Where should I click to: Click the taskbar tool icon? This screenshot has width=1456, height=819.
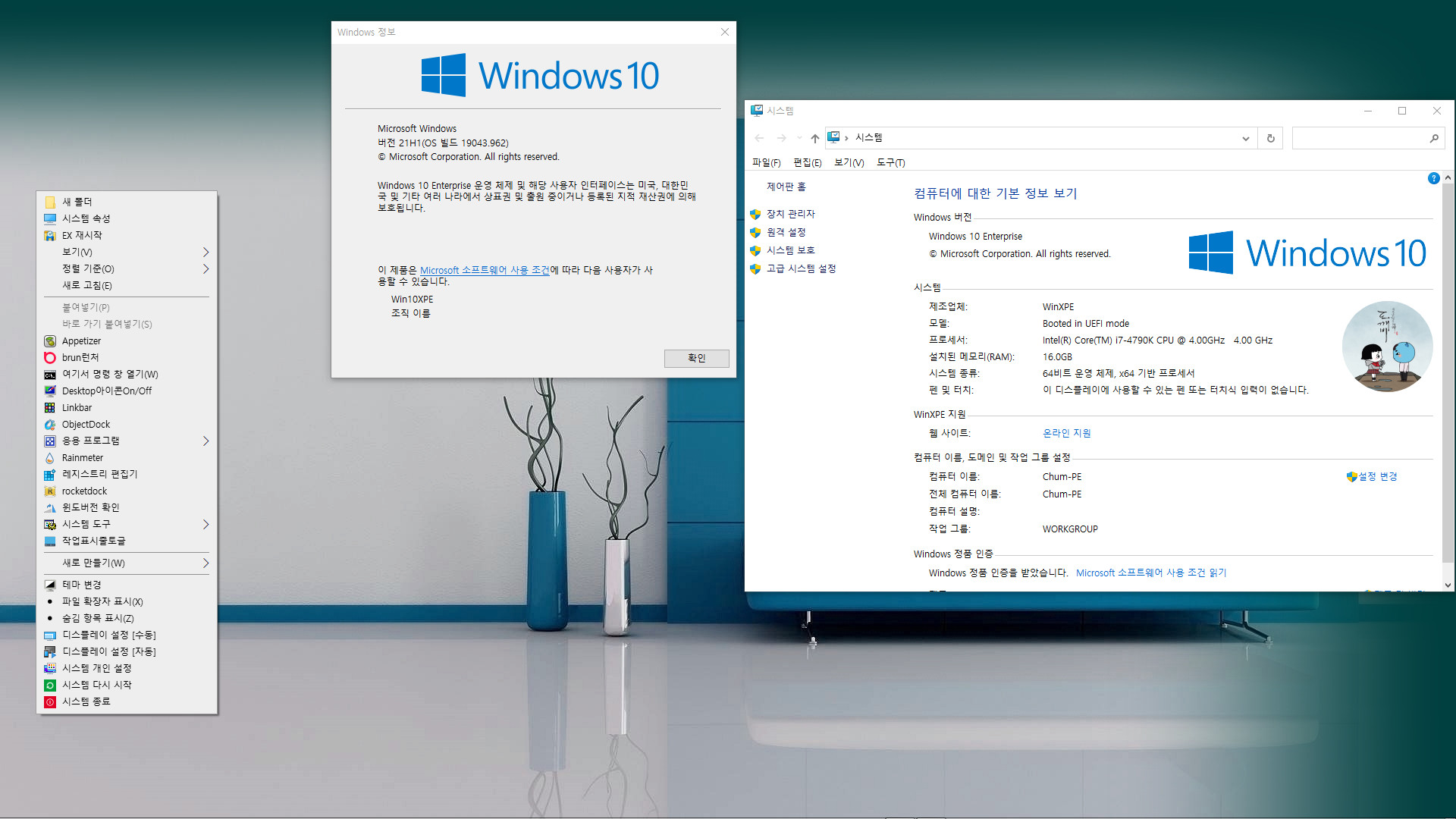[x=50, y=541]
